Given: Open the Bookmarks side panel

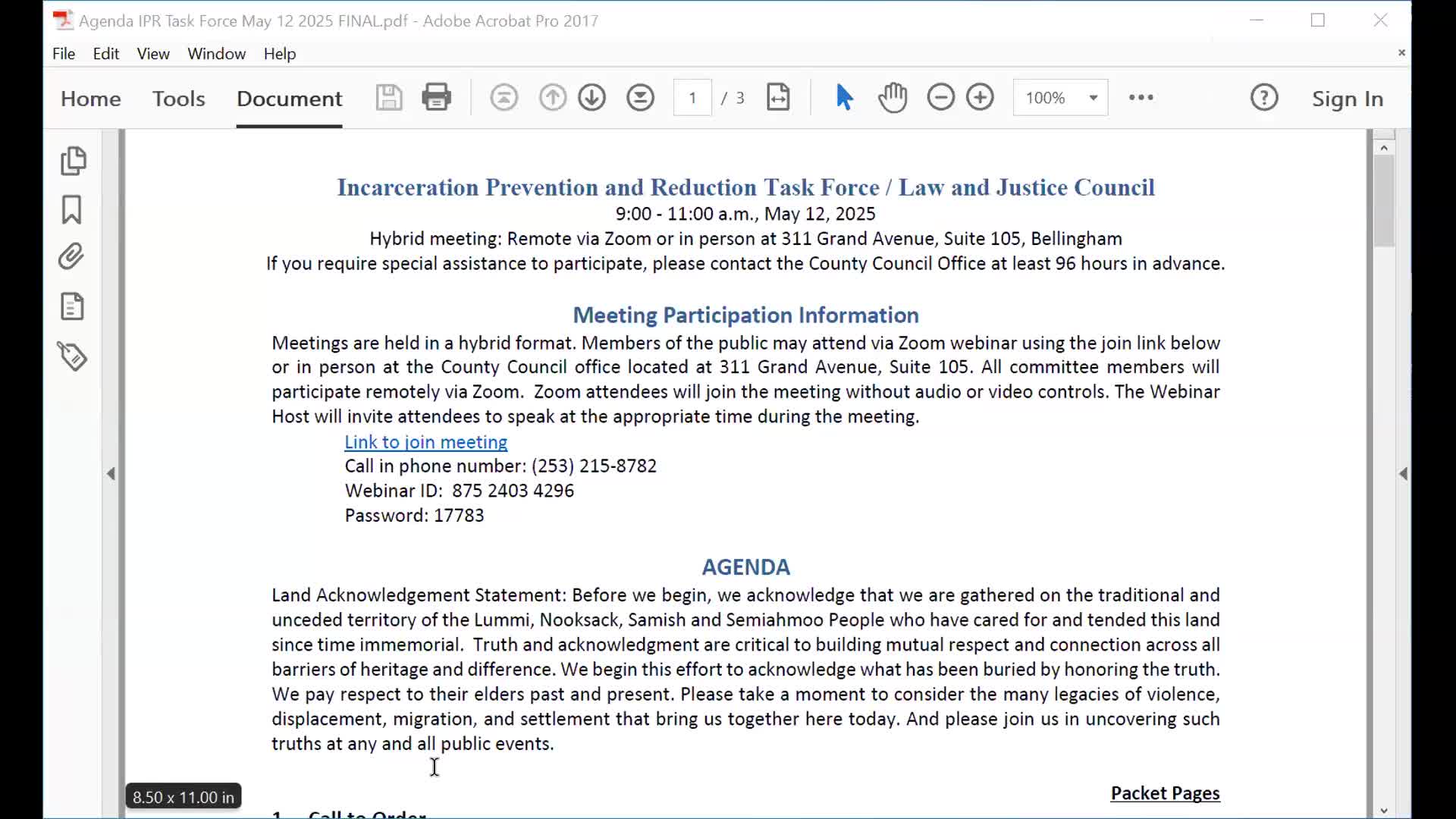Looking at the screenshot, I should 72,209.
